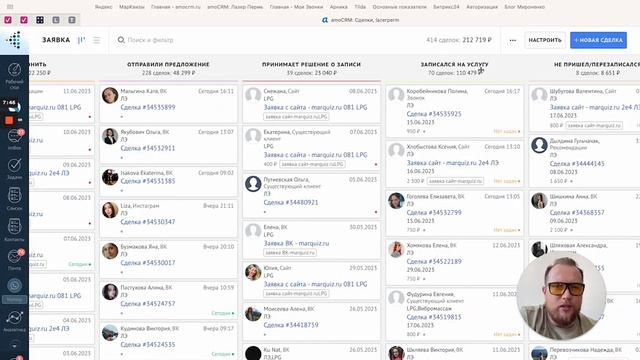Image resolution: width=640 pixels, height=360 pixels.
Task: Stop the screen recording red button
Action: (9, 120)
